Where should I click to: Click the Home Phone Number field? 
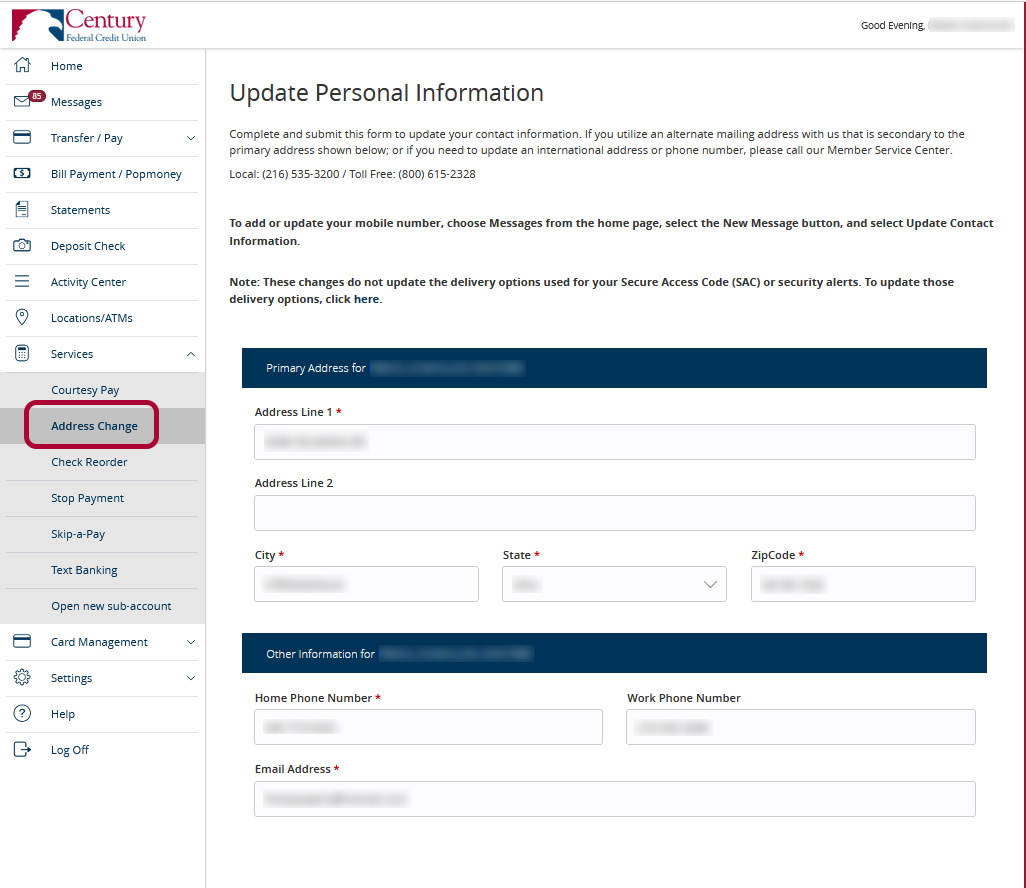[429, 726]
